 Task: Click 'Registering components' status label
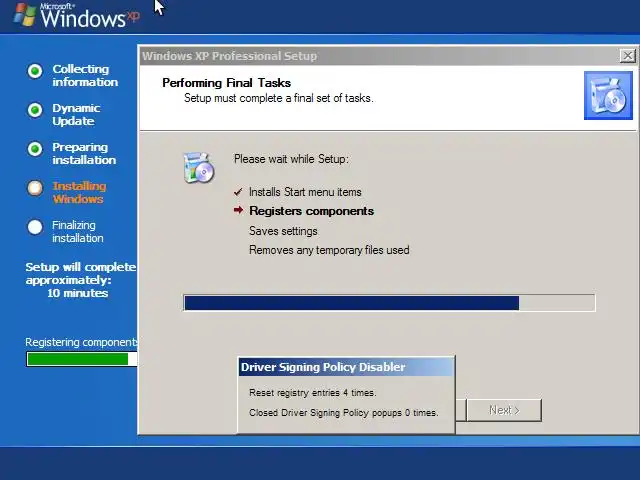(81, 342)
